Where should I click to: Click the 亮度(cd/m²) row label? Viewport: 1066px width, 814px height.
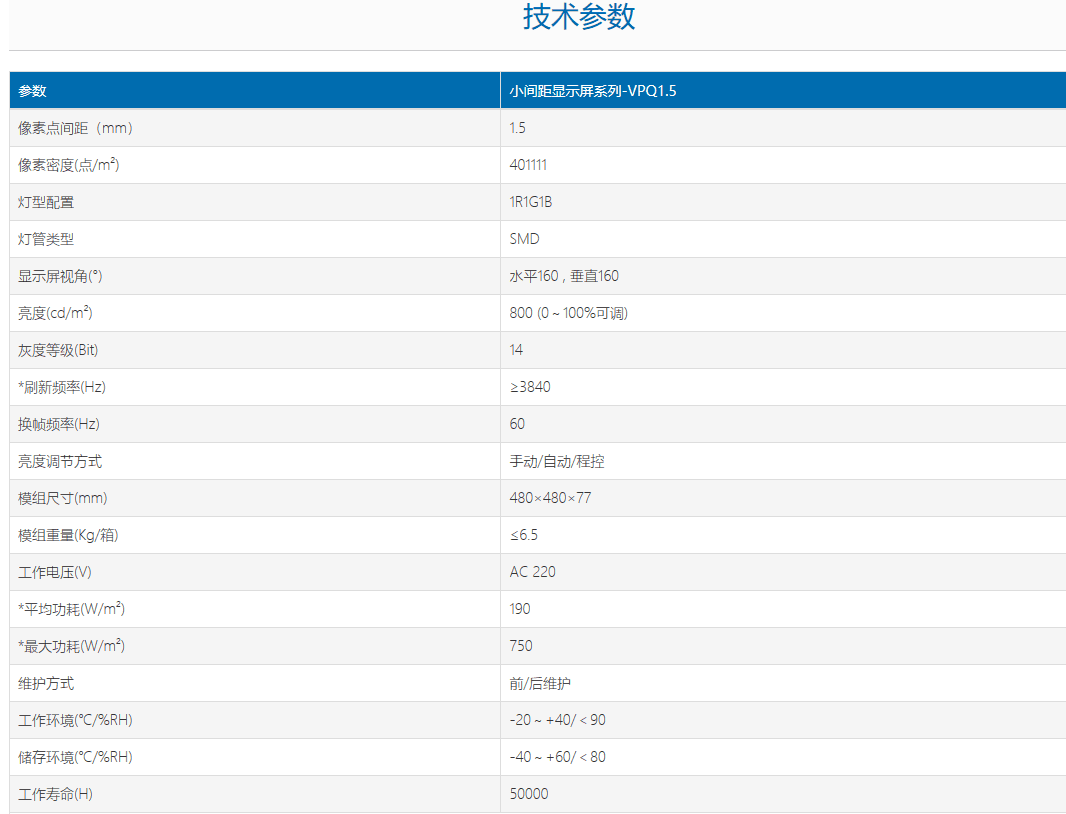tap(55, 313)
